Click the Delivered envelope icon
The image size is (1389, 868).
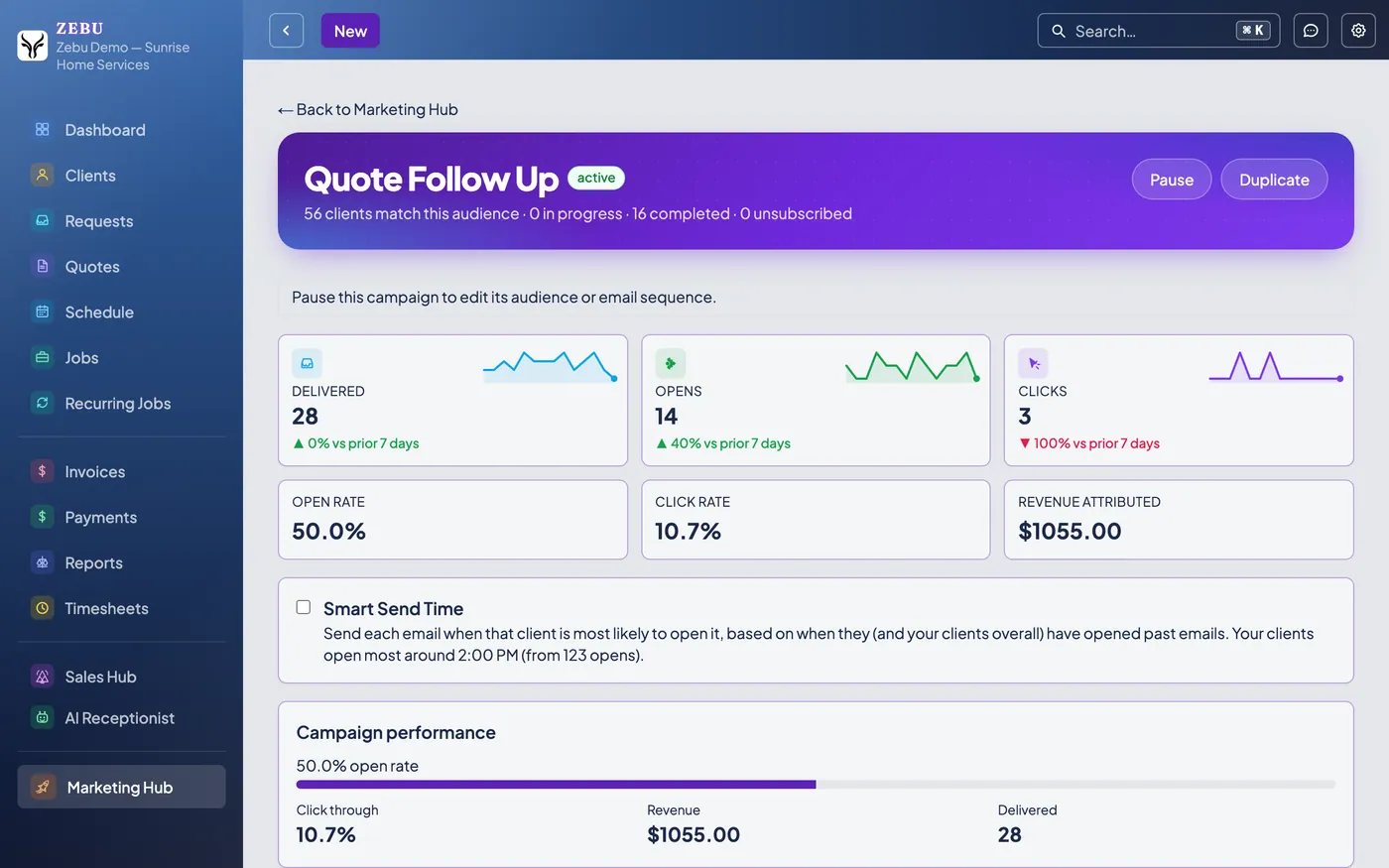[x=307, y=363]
